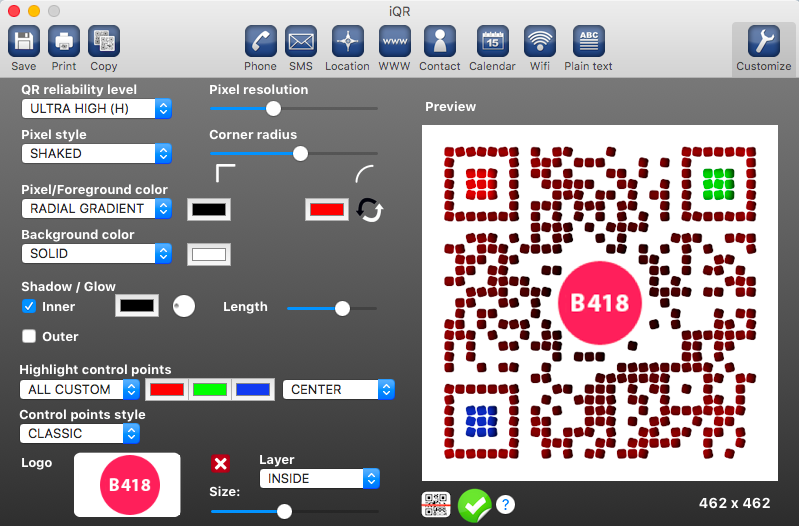This screenshot has height=526, width=799.
Task: Open the ALL CUSTOM highlight dropdown
Action: click(79, 389)
